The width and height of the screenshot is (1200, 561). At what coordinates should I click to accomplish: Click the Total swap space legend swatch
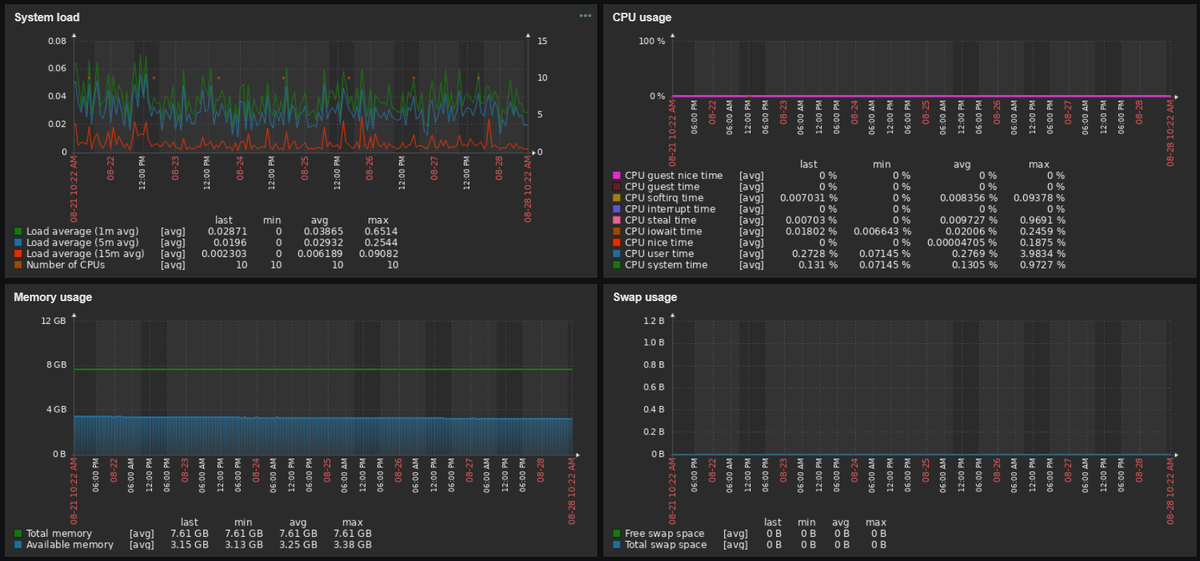(616, 545)
